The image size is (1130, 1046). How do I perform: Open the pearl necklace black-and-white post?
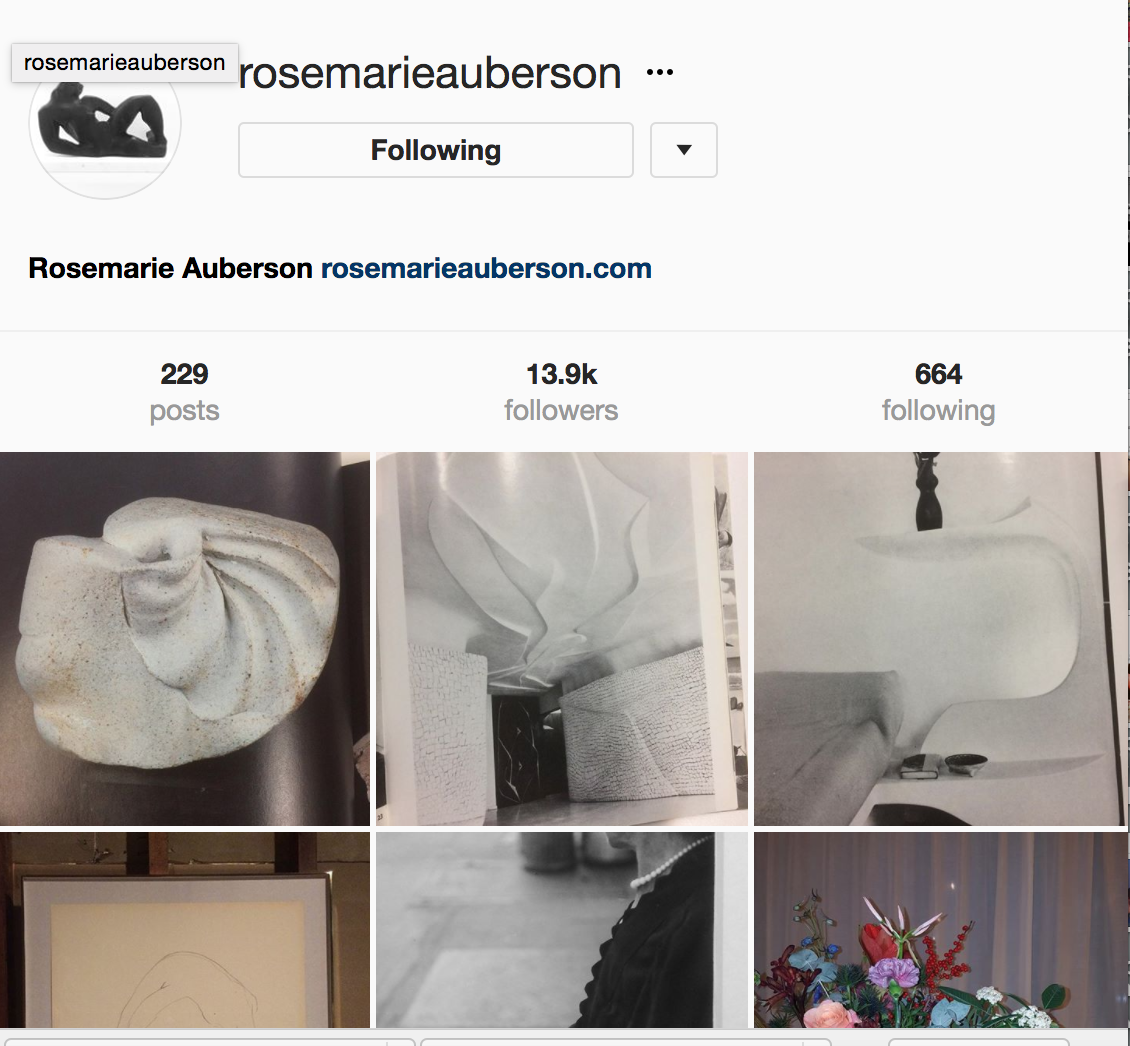pos(561,930)
